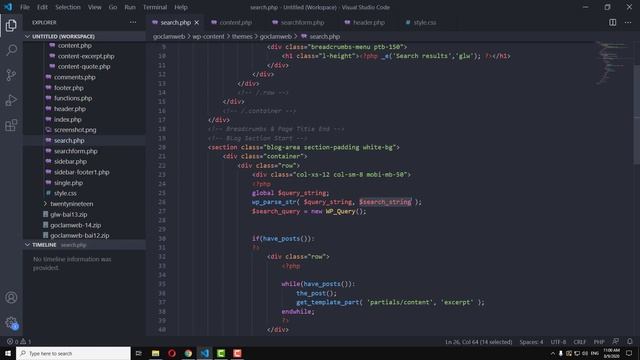
Task: Open content-quote.php in the explorer
Action: pyautogui.click(x=84, y=67)
